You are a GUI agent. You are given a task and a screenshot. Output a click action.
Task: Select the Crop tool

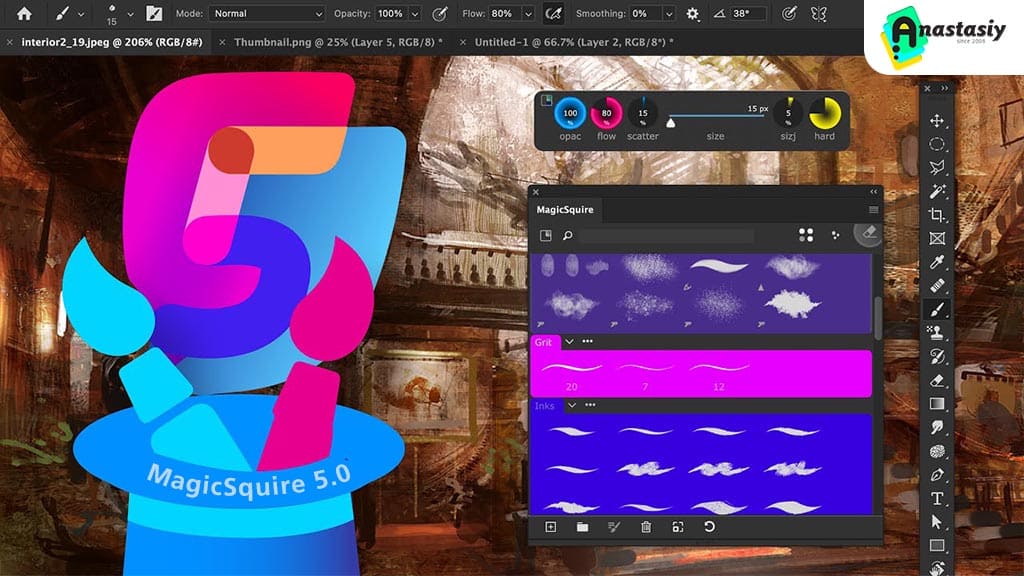point(936,215)
